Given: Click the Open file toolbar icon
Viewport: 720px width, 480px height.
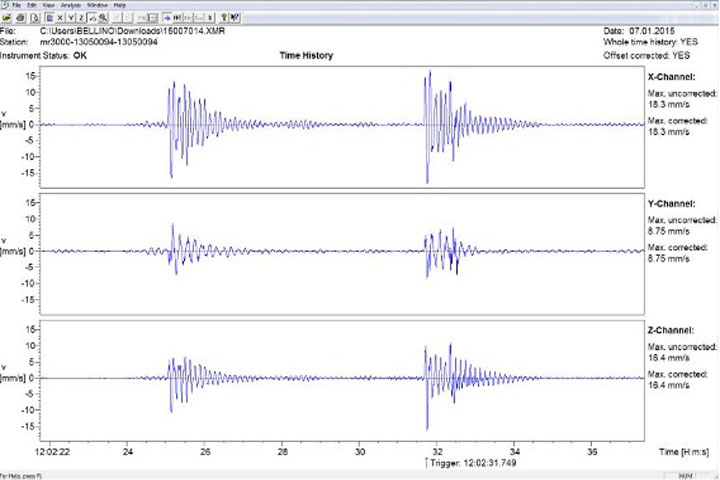Looking at the screenshot, I should 7,17.
